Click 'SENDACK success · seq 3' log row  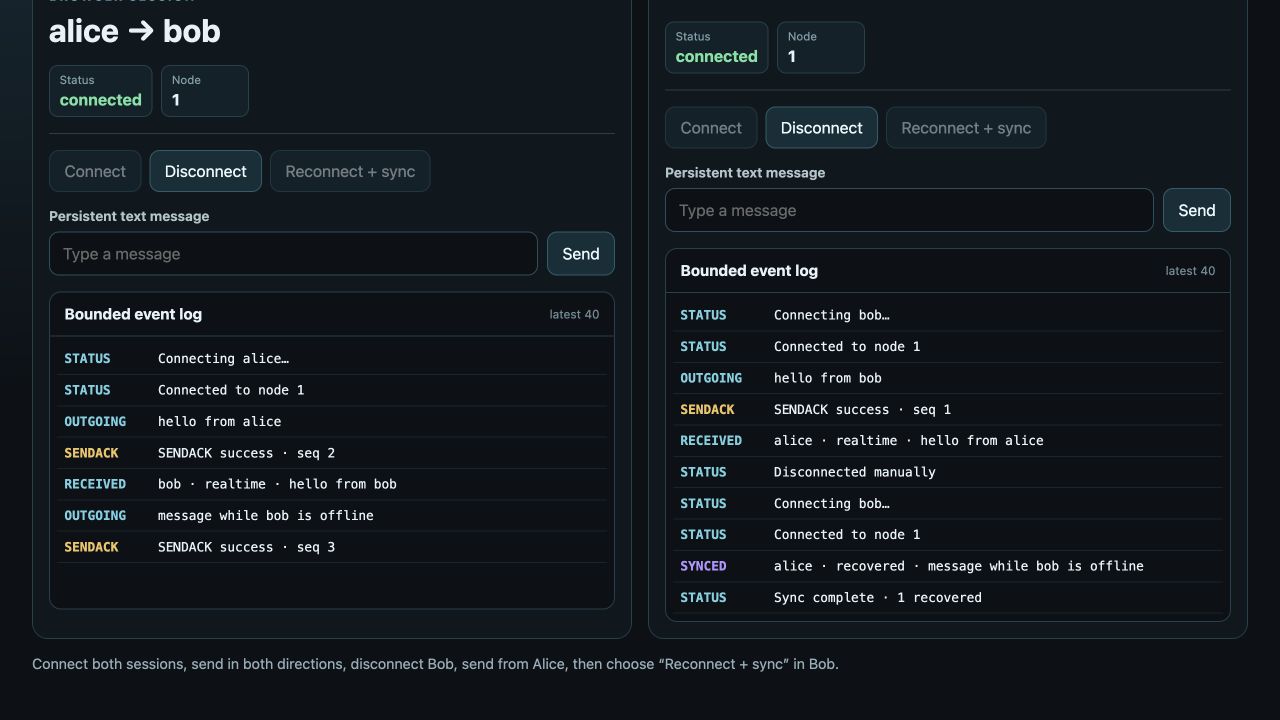click(x=332, y=547)
